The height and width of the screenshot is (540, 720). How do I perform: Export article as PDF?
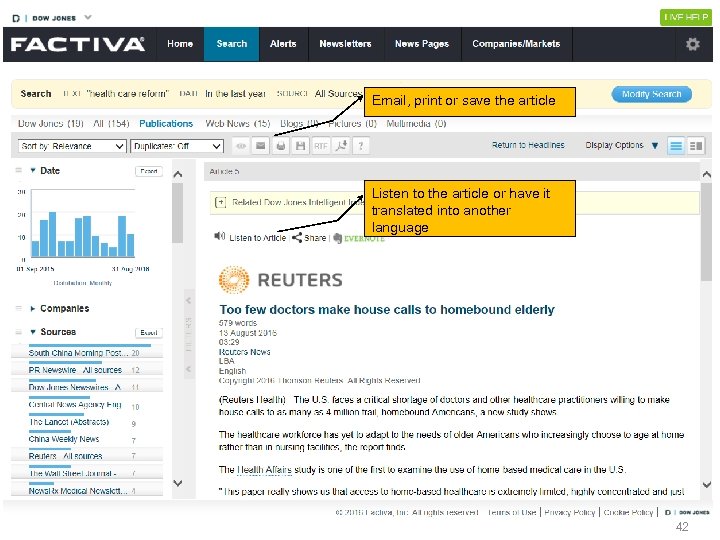coord(341,146)
